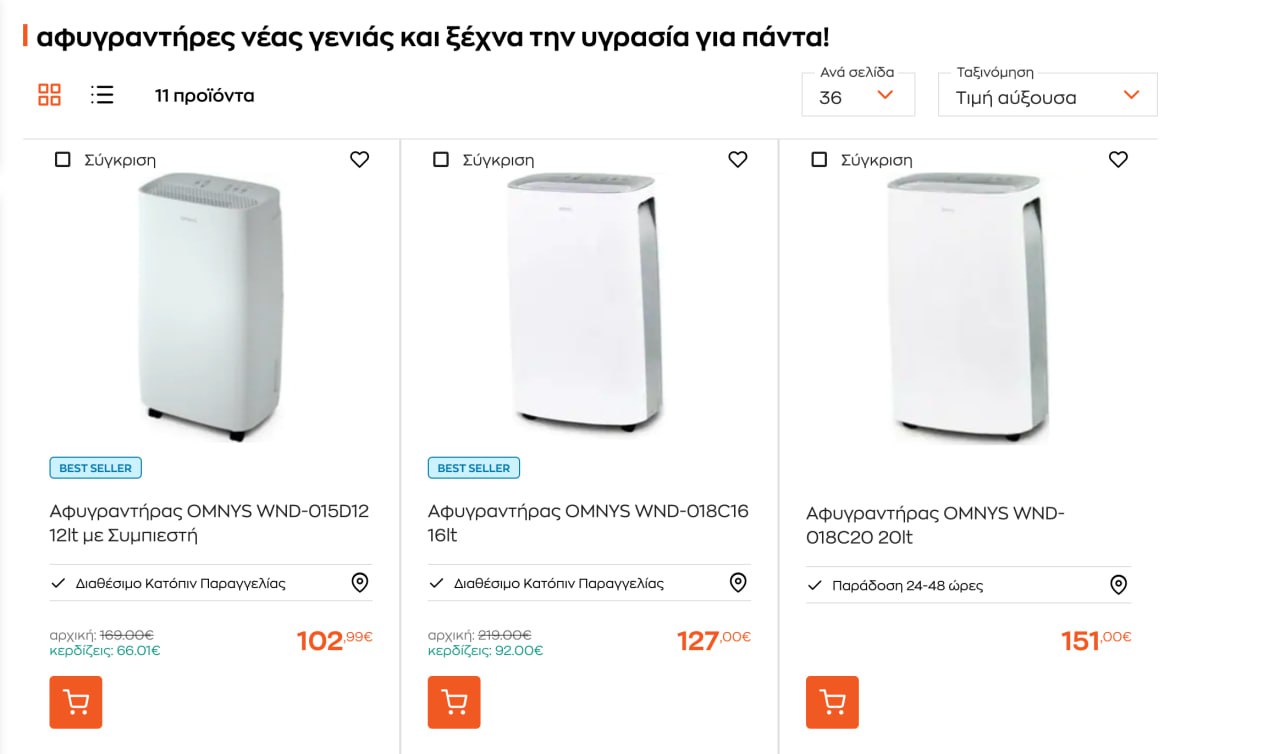Click the OMNYS WND-018C20 product image
This screenshot has width=1280, height=754.
967,305
